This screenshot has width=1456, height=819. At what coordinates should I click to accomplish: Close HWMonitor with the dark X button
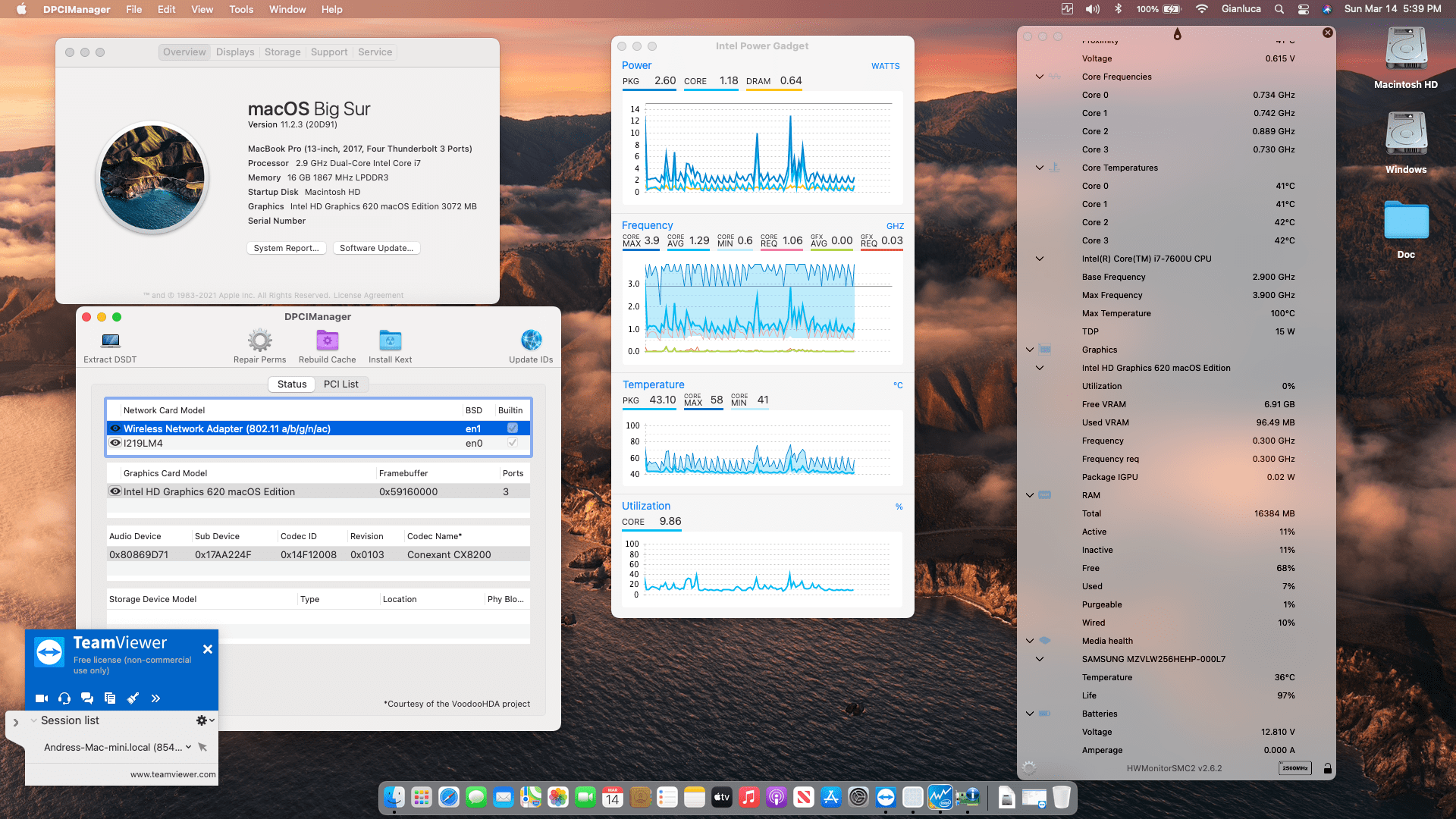pos(1327,33)
